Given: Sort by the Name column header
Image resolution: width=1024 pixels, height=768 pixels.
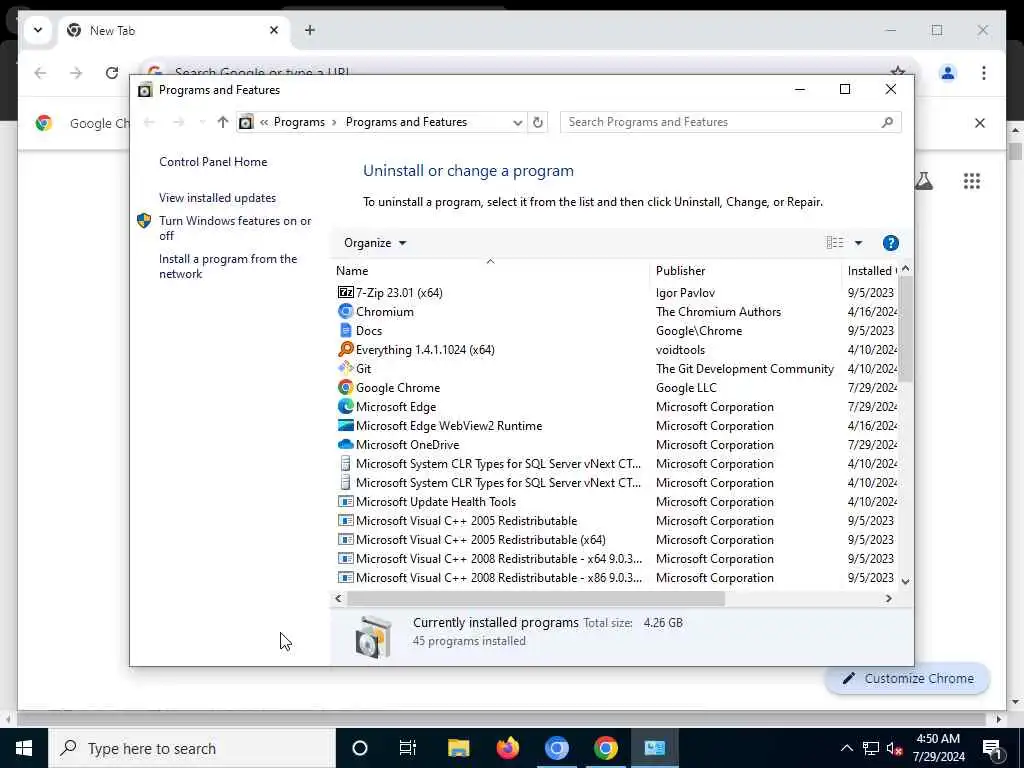Looking at the screenshot, I should click(352, 270).
